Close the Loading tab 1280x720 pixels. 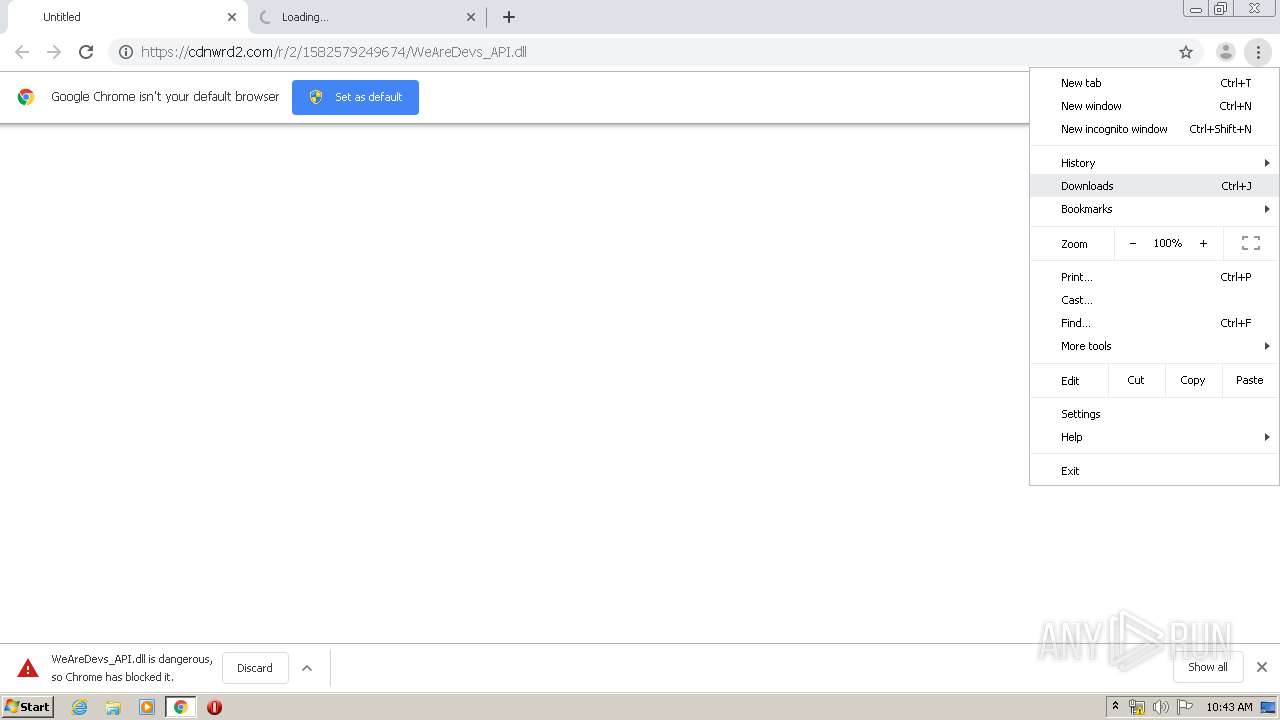point(471,17)
